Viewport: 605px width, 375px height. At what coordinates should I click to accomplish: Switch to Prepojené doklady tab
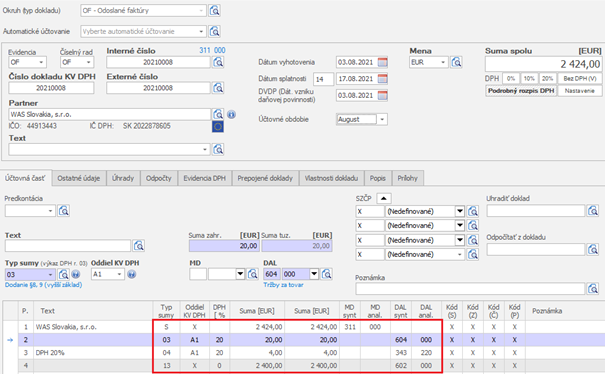point(265,178)
